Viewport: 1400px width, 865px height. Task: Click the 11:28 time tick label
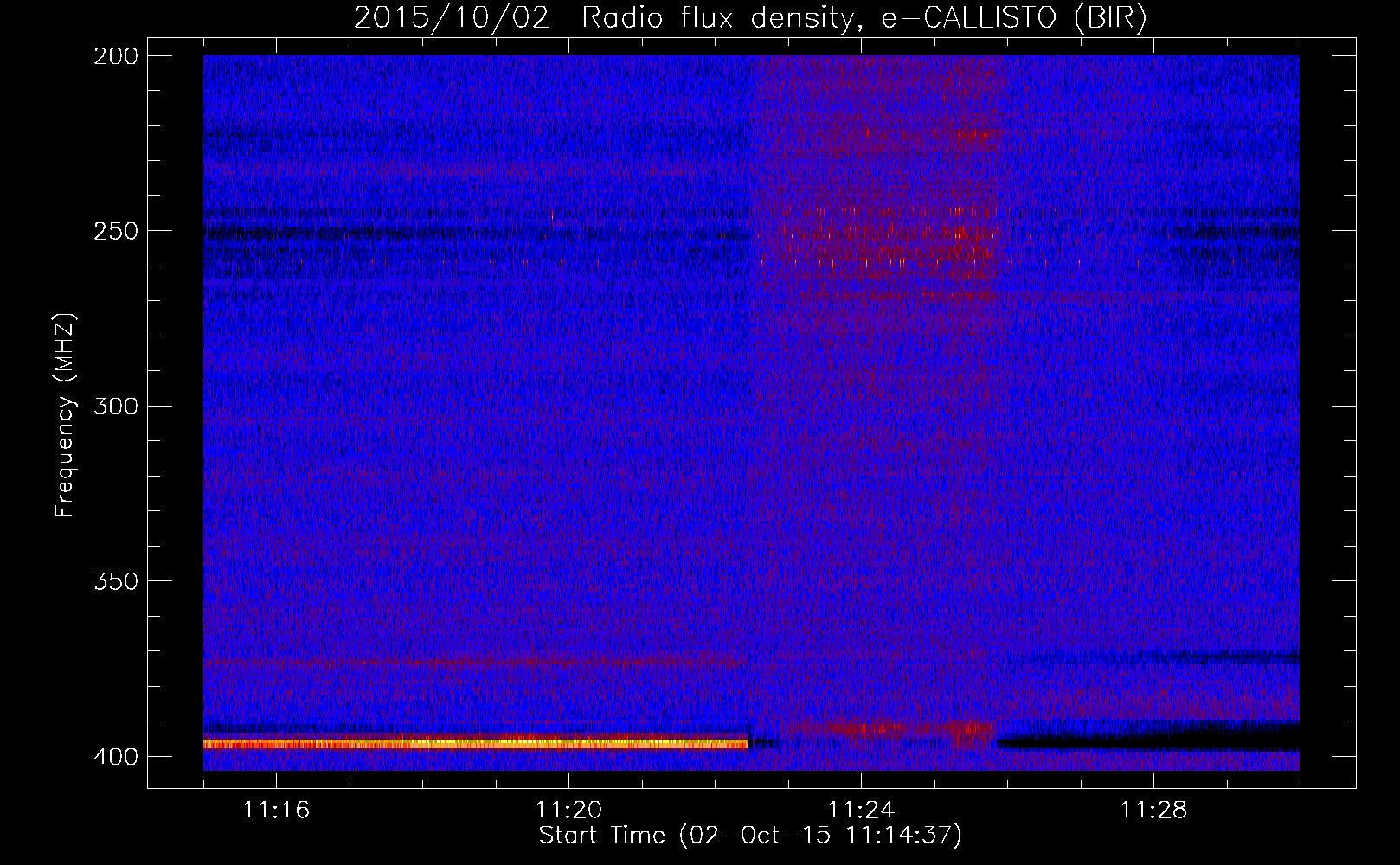[1153, 811]
